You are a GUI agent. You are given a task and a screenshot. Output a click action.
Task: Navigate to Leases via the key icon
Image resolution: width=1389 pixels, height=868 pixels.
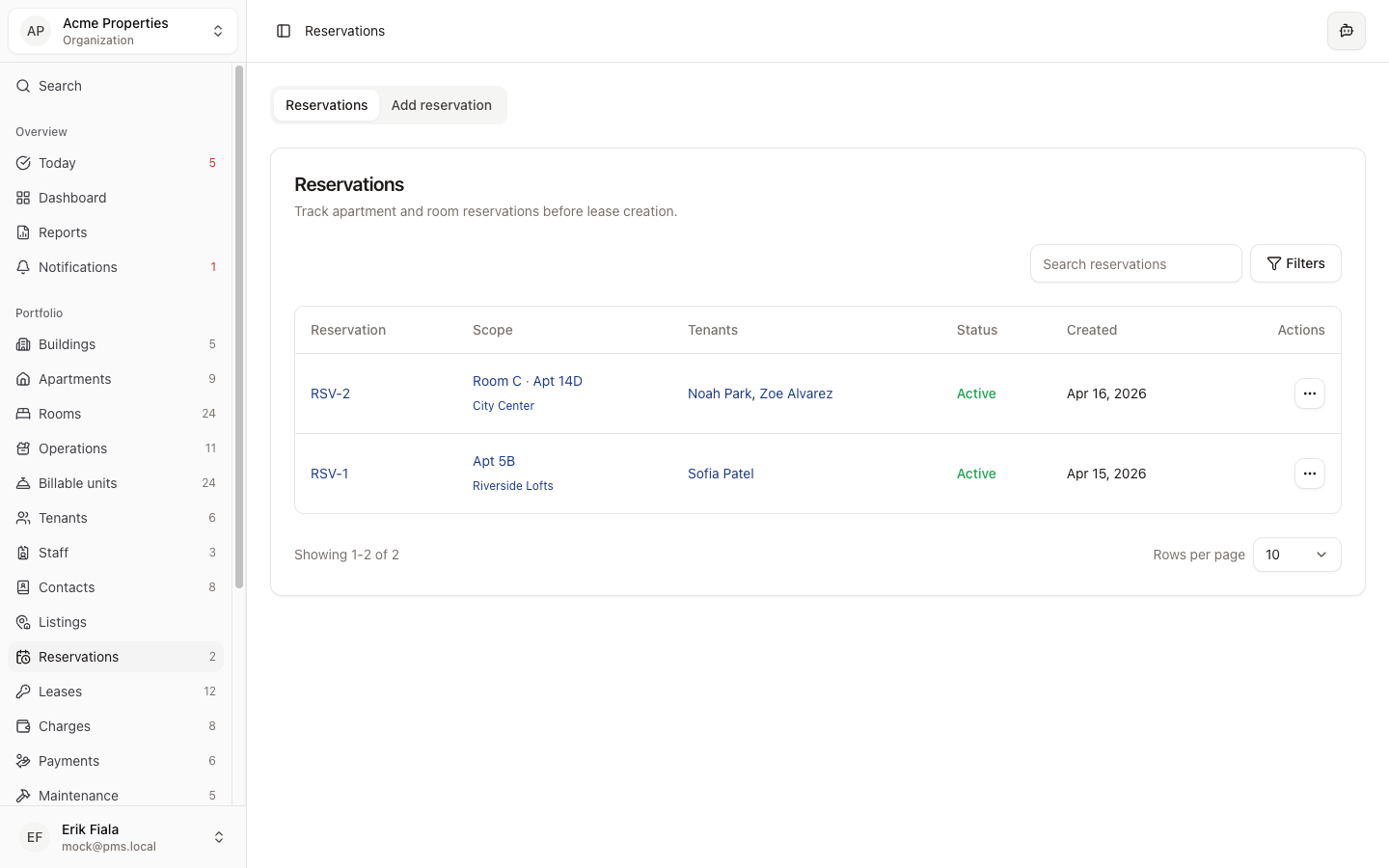[59, 692]
